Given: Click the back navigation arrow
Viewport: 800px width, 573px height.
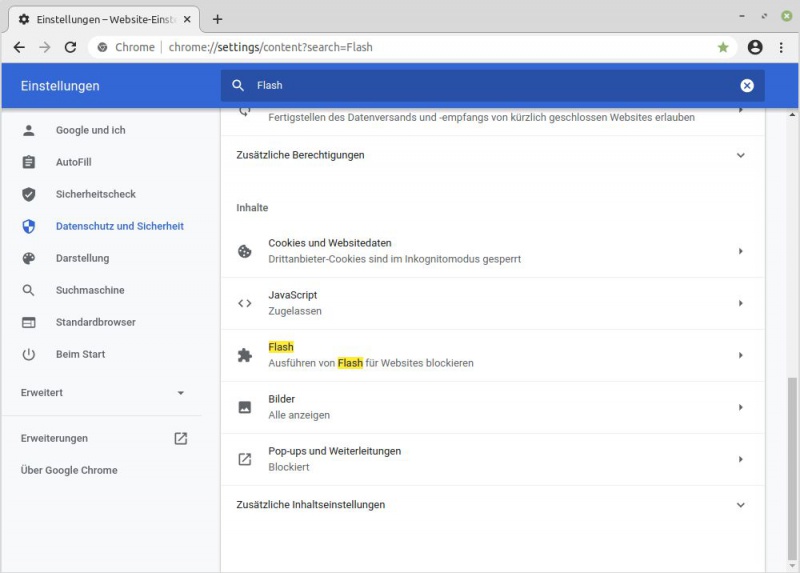Looking at the screenshot, I should [x=19, y=47].
